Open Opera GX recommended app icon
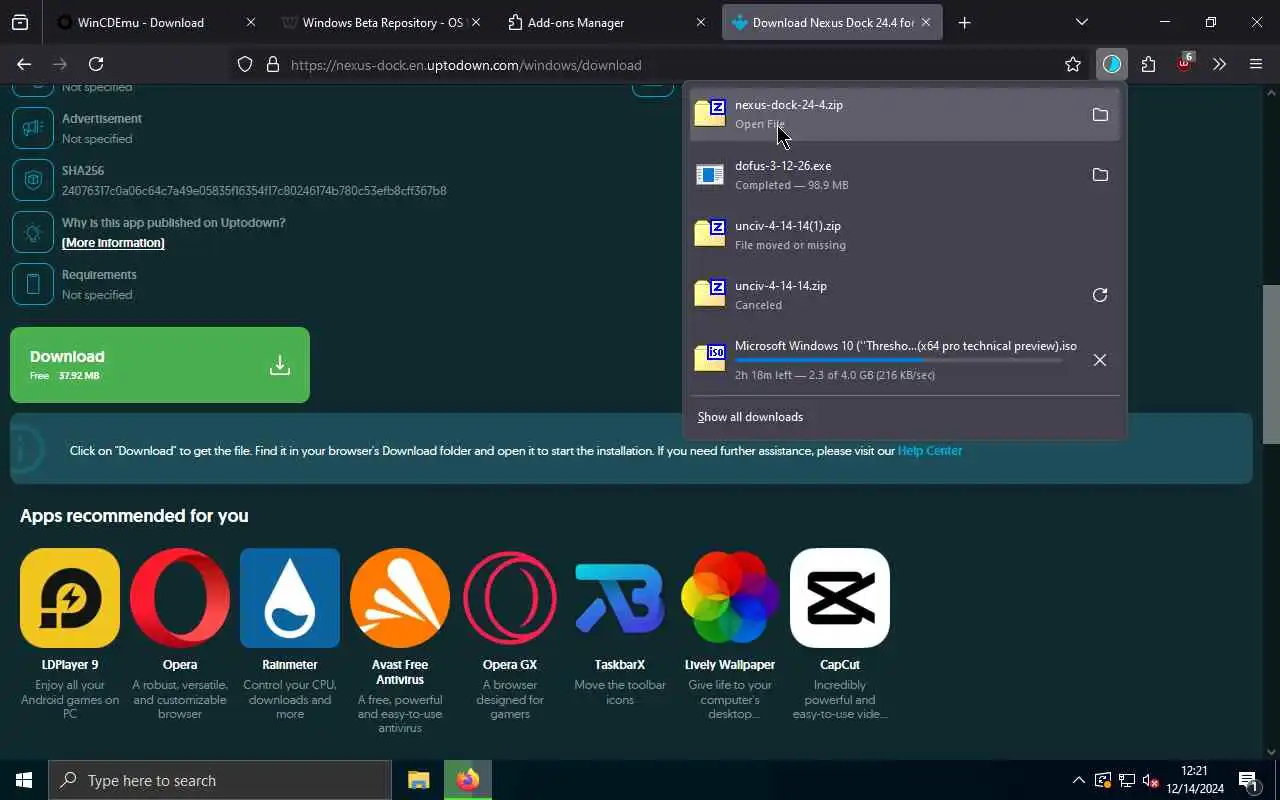Viewport: 1280px width, 800px height. click(510, 598)
